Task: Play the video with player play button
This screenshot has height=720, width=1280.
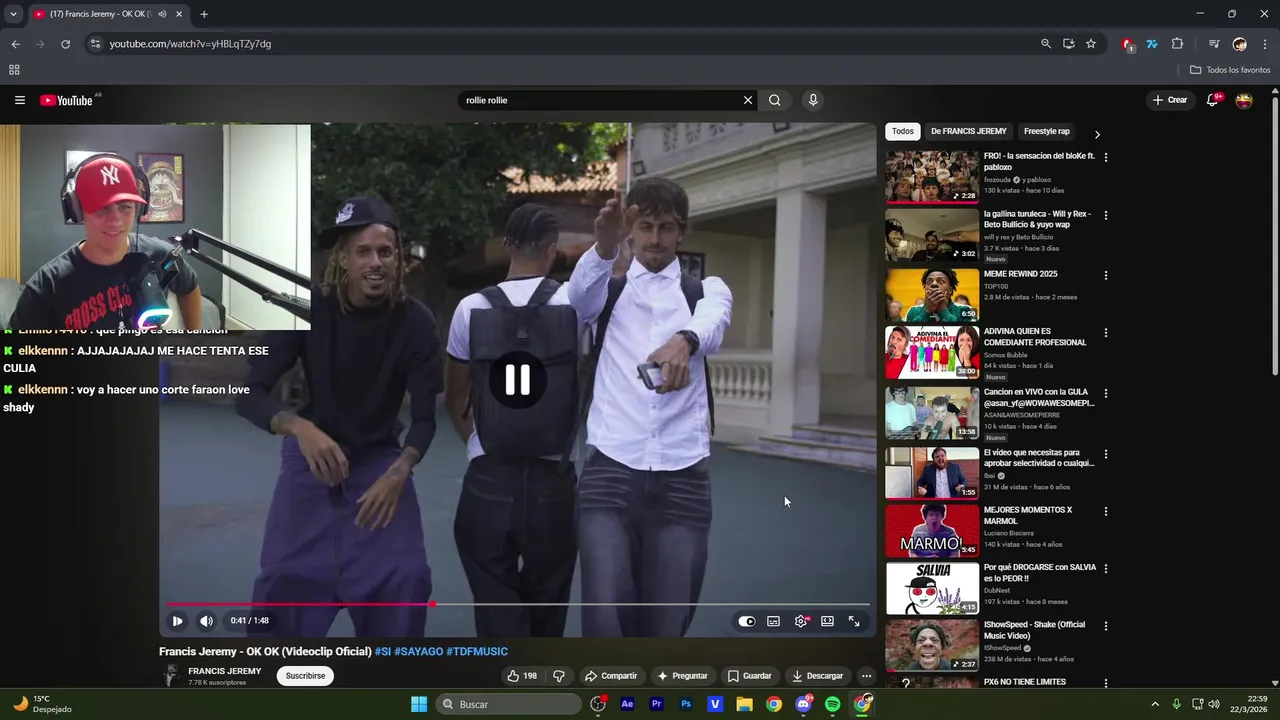Action: point(177,621)
